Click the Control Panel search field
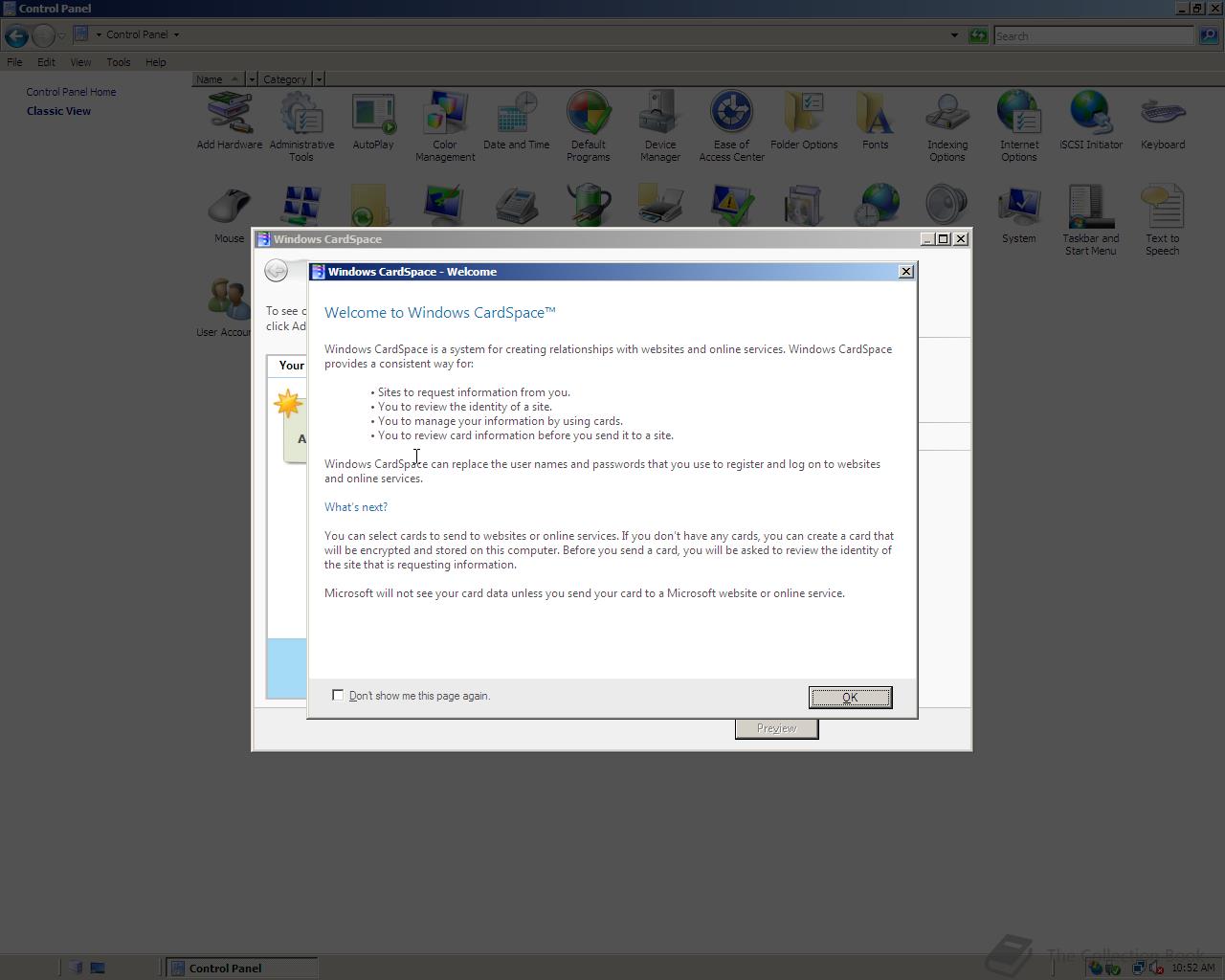 [1094, 35]
